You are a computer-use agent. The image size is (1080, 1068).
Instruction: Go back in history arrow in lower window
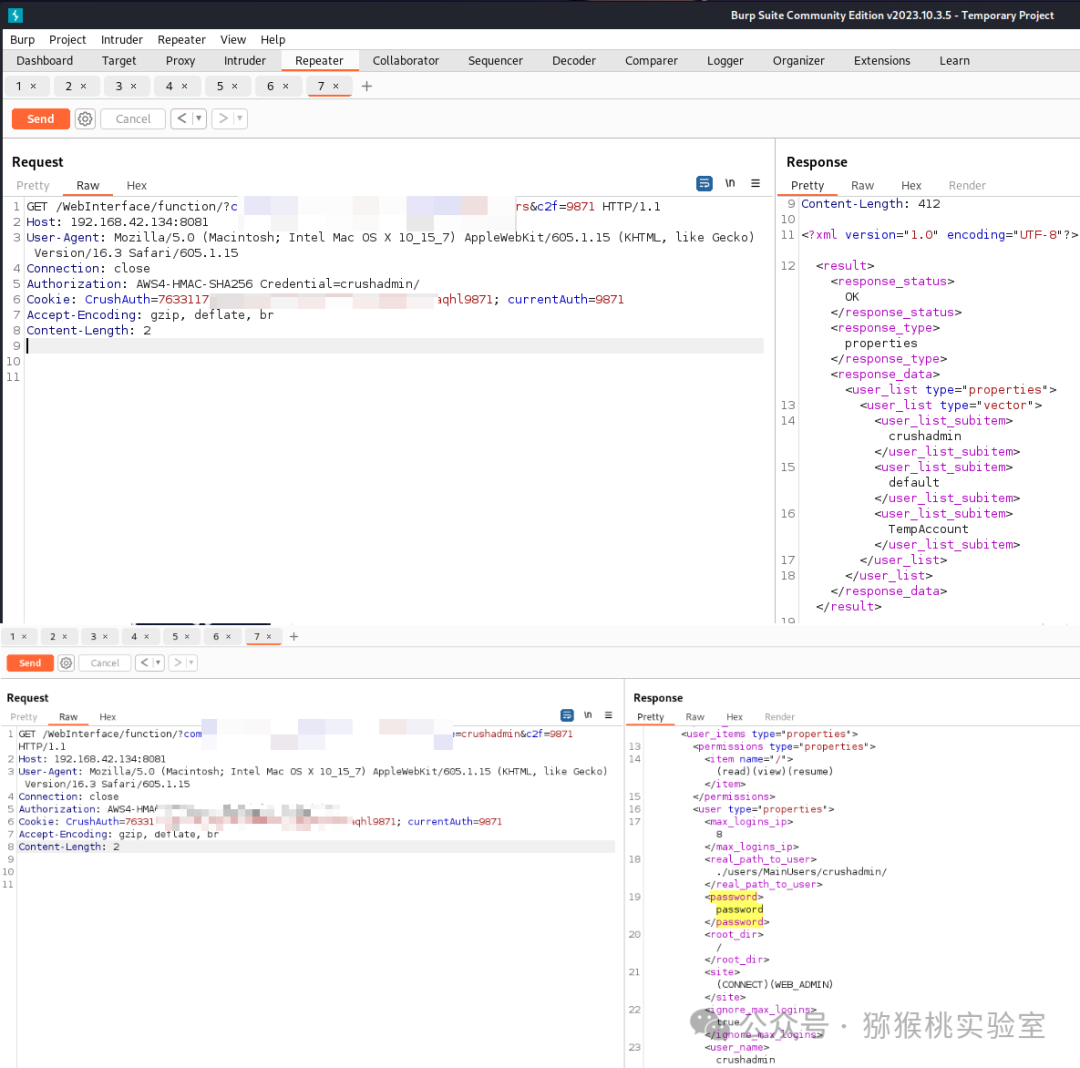144,662
